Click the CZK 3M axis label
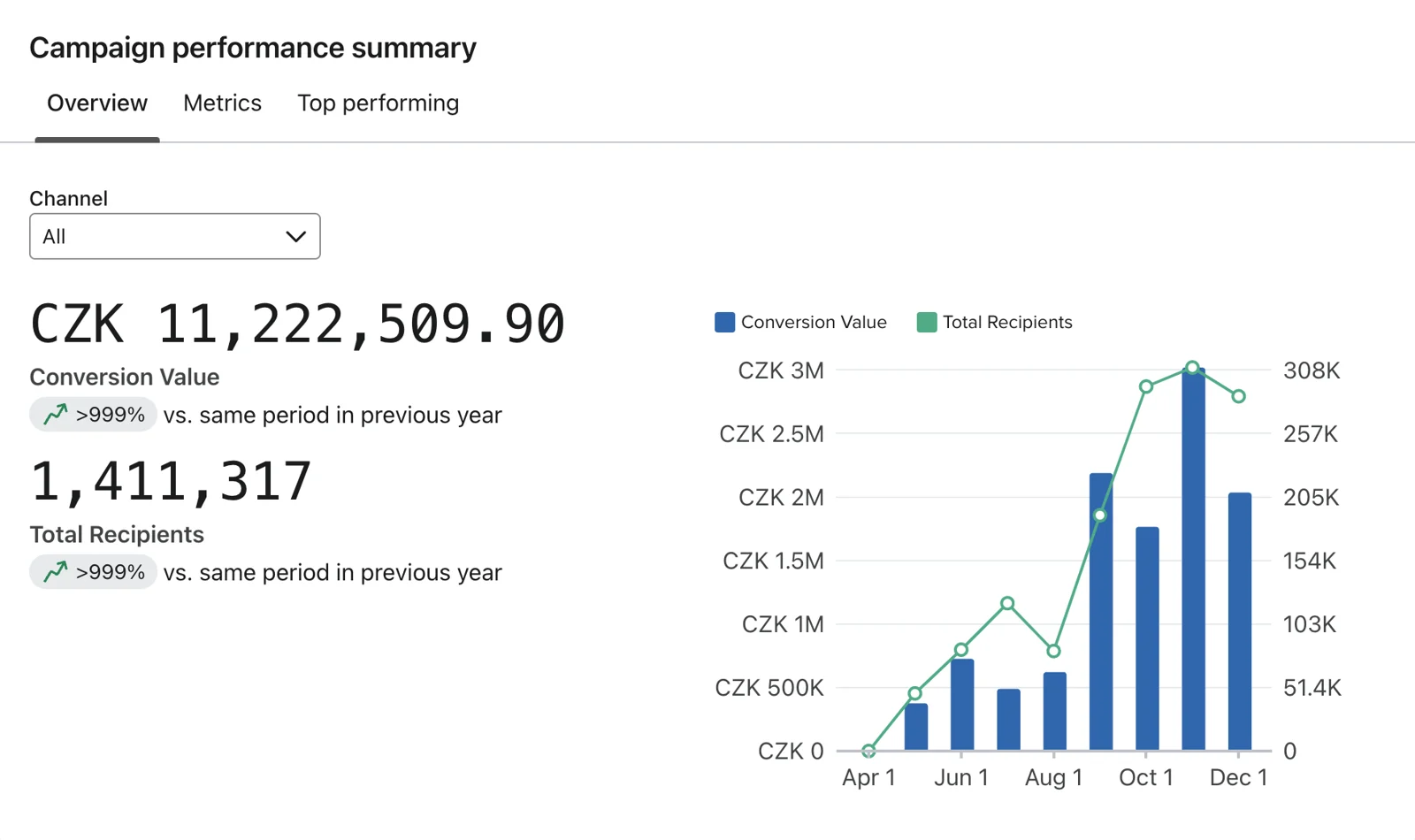 point(781,370)
